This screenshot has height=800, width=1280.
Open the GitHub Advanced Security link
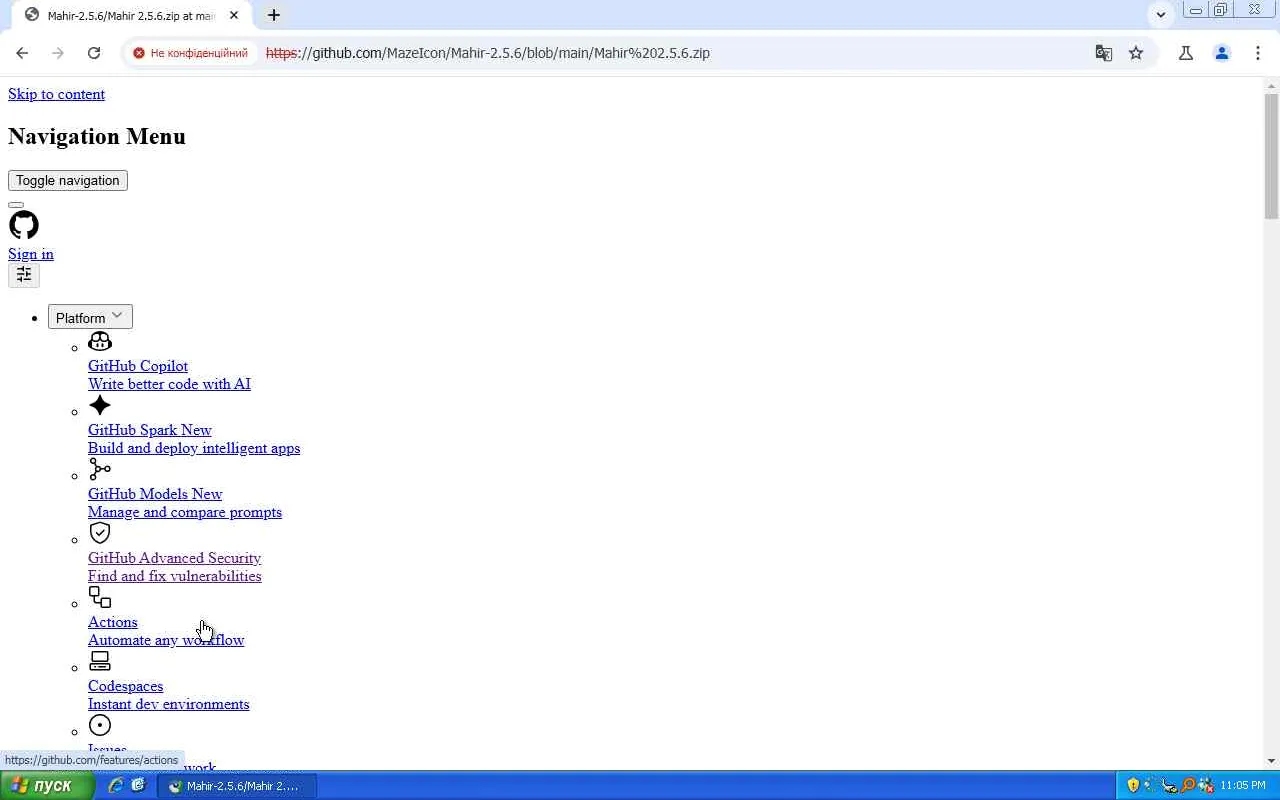(x=174, y=558)
